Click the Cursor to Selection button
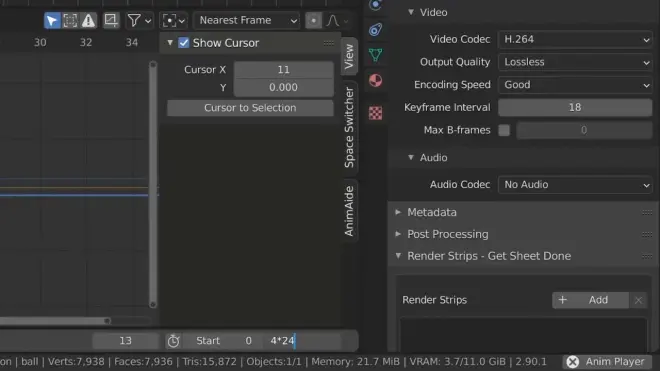This screenshot has width=660, height=371. (250, 108)
